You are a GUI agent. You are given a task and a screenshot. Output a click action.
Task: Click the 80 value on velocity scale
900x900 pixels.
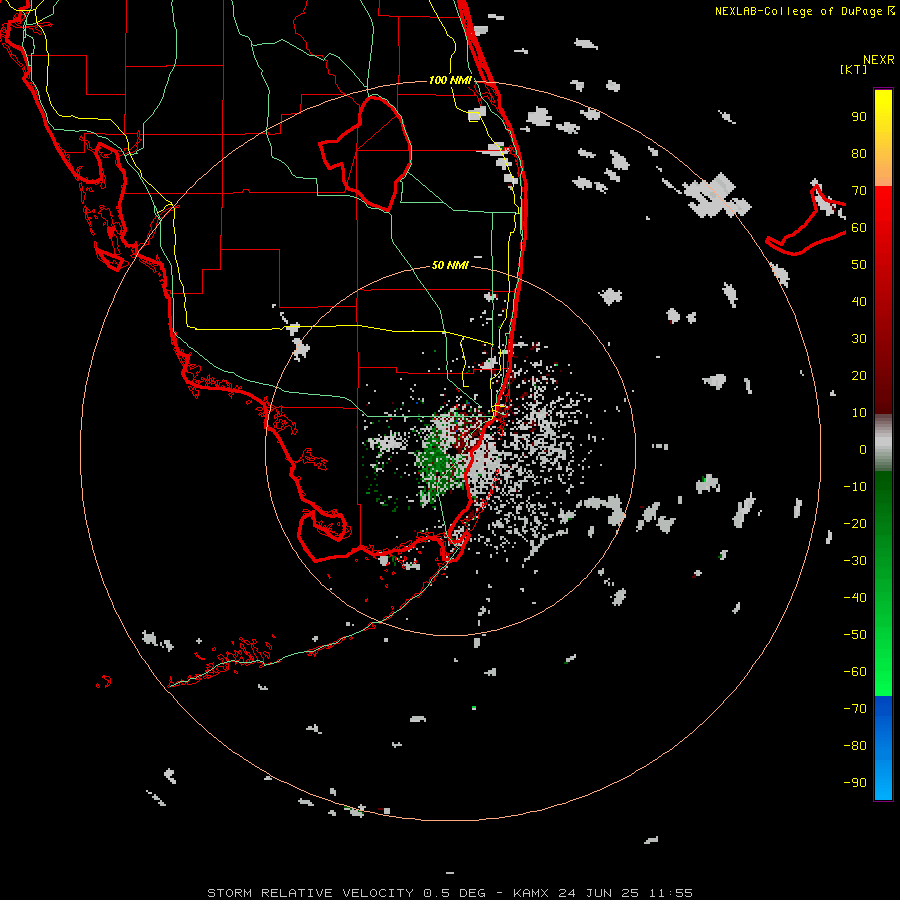click(859, 154)
